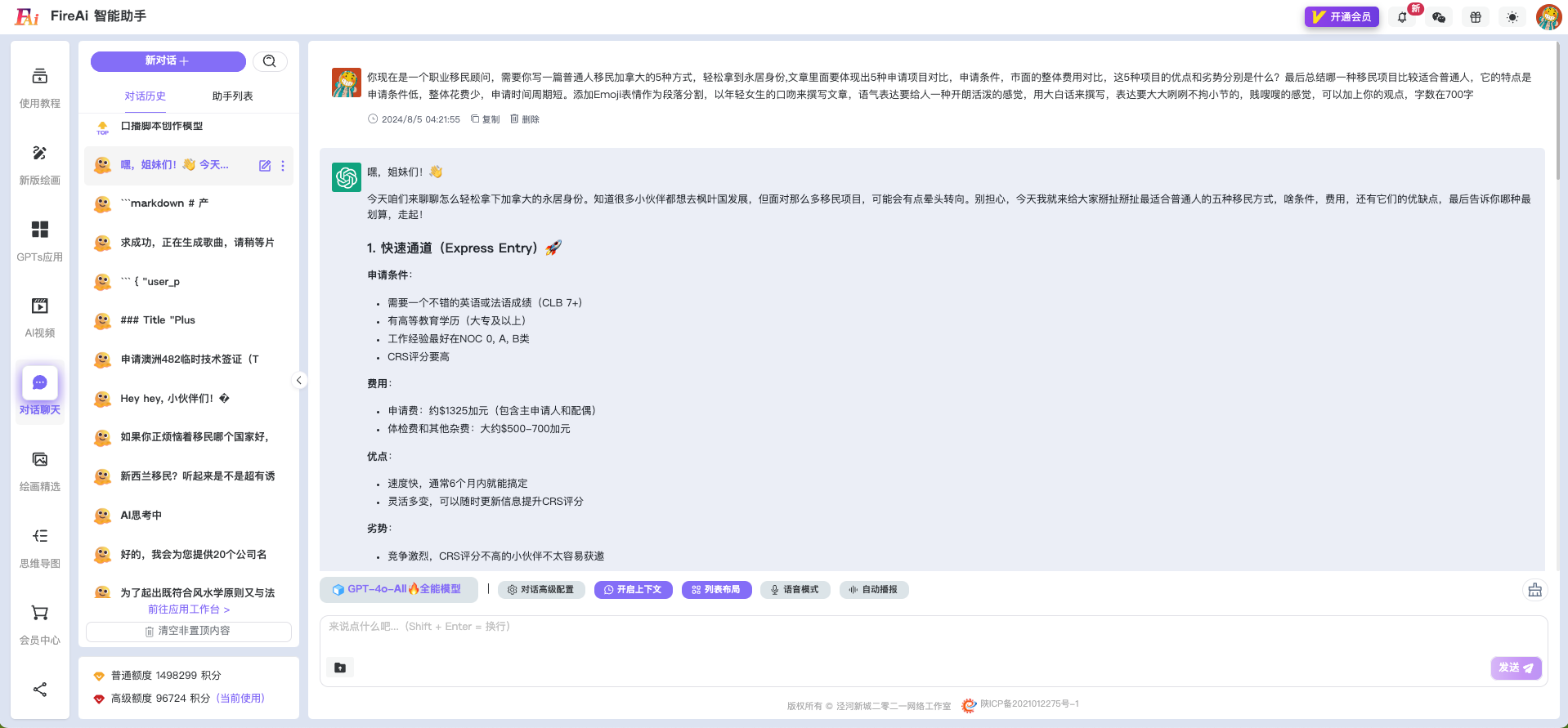Screen dimensions: 1568x728
Task: Open AI视频 in the sidebar
Action: (39, 306)
